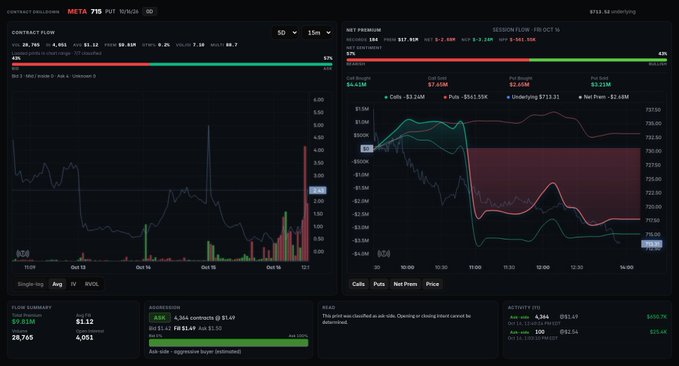Image resolution: width=679 pixels, height=366 pixels.
Task: Click the Call Bought $4.41M value
Action: click(x=356, y=84)
